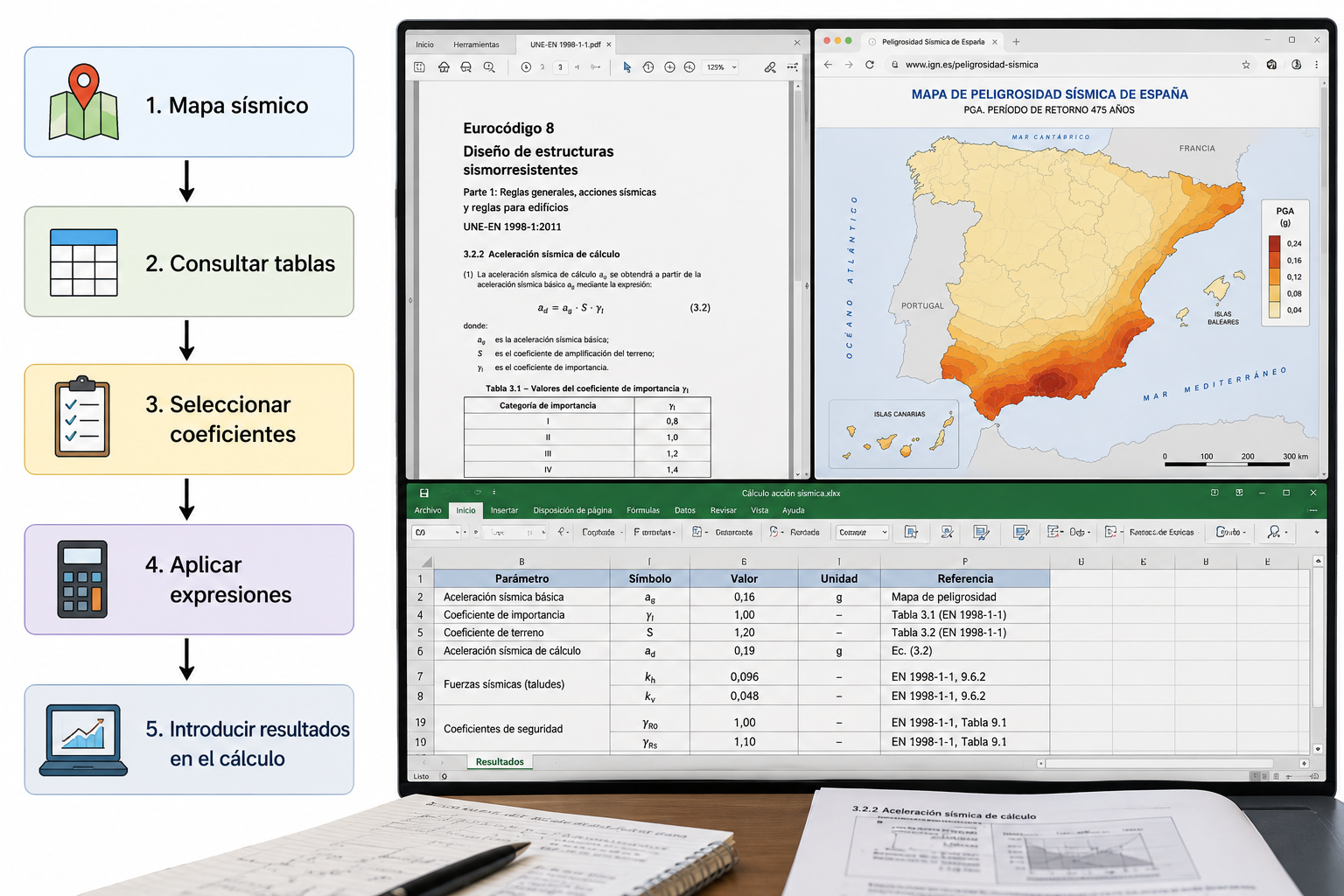The height and width of the screenshot is (896, 1344).
Task: Click the Islas Canarias inset map
Action: (893, 435)
